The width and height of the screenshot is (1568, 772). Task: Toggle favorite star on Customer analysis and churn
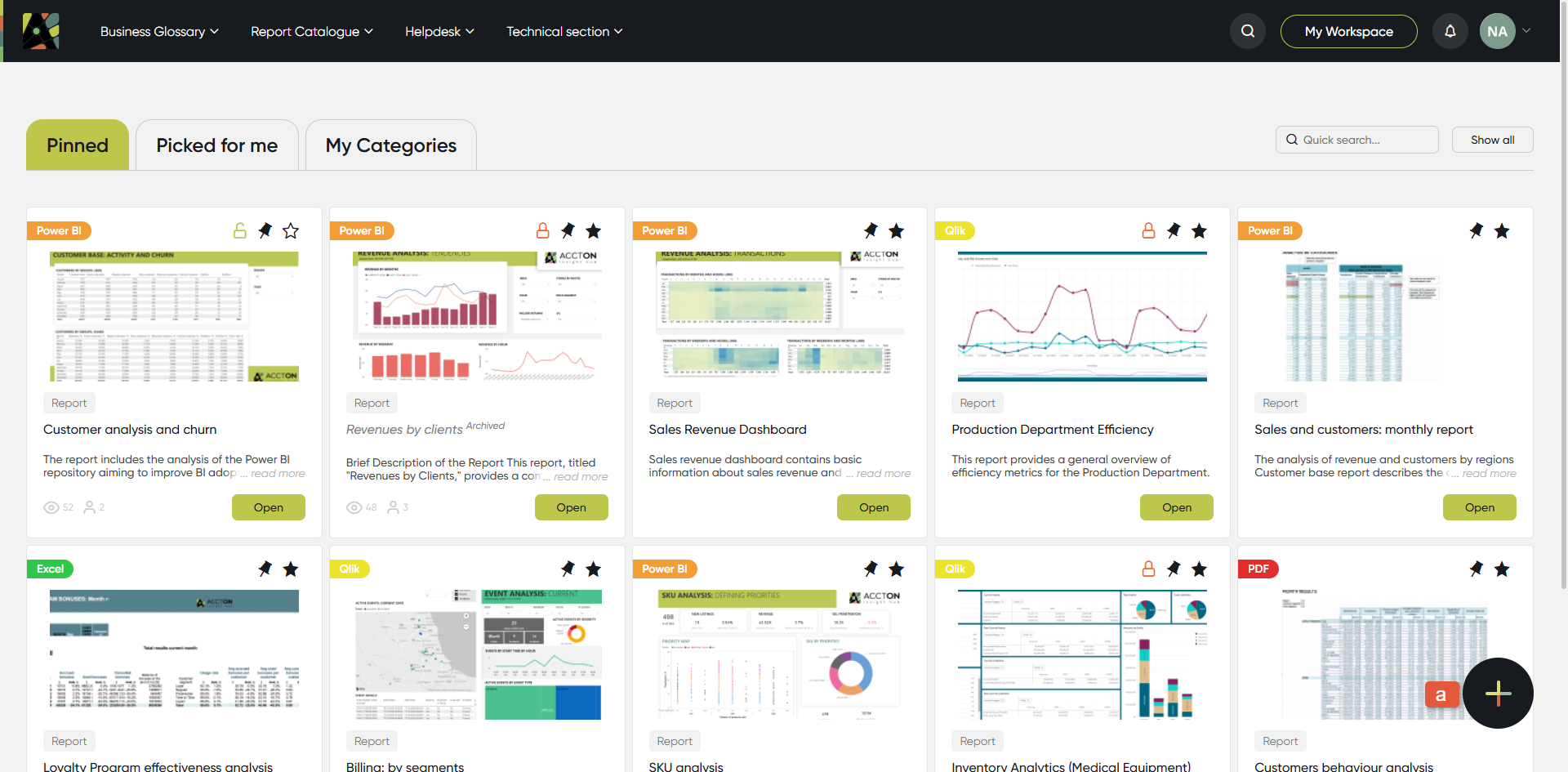[x=291, y=231]
